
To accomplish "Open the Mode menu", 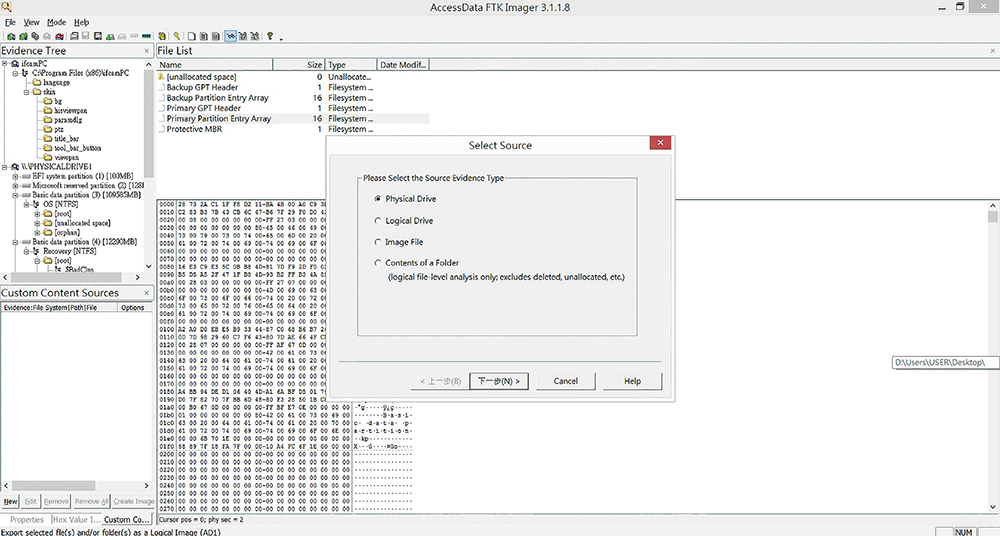I will (x=56, y=22).
